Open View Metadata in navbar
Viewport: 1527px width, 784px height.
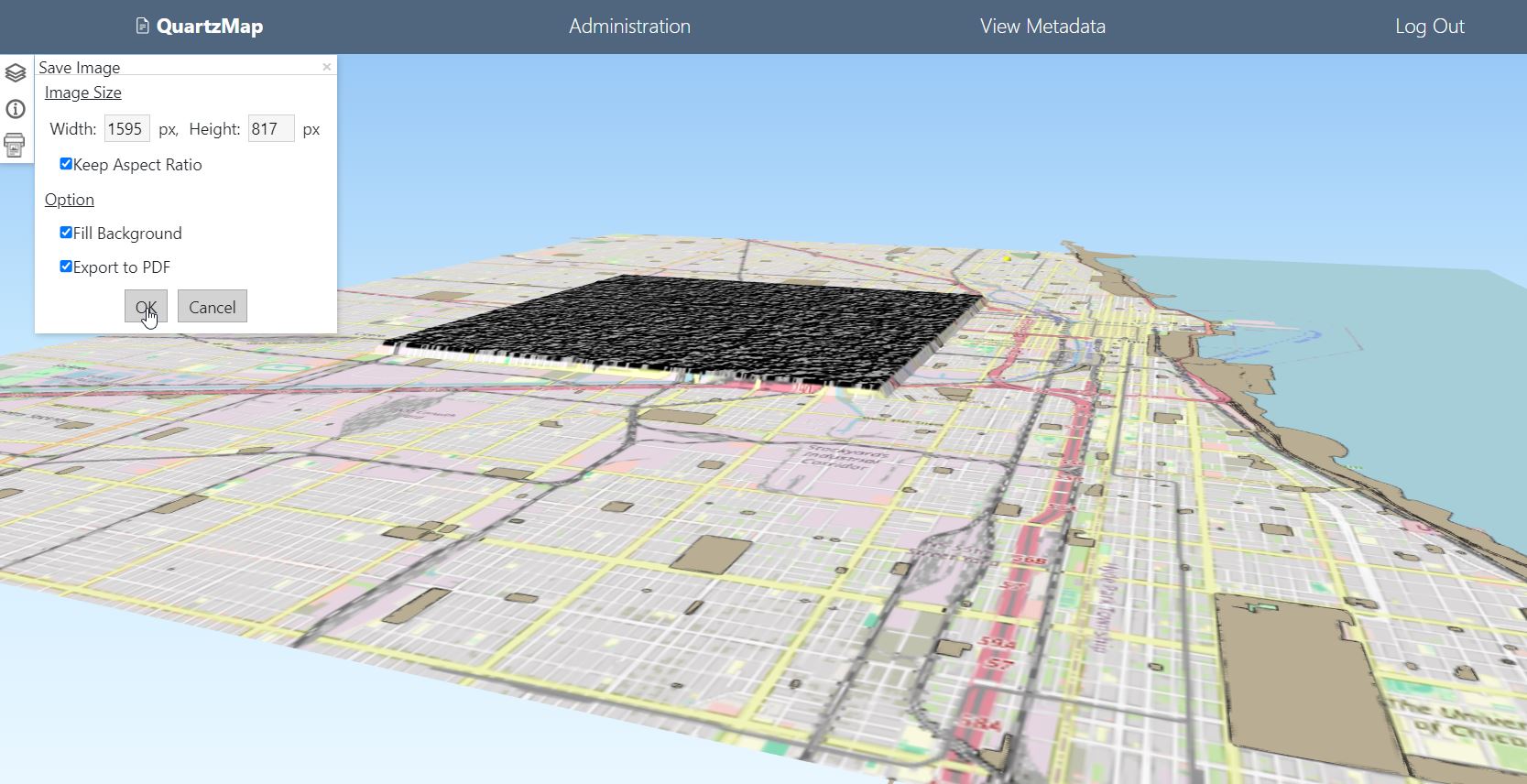coord(1042,26)
